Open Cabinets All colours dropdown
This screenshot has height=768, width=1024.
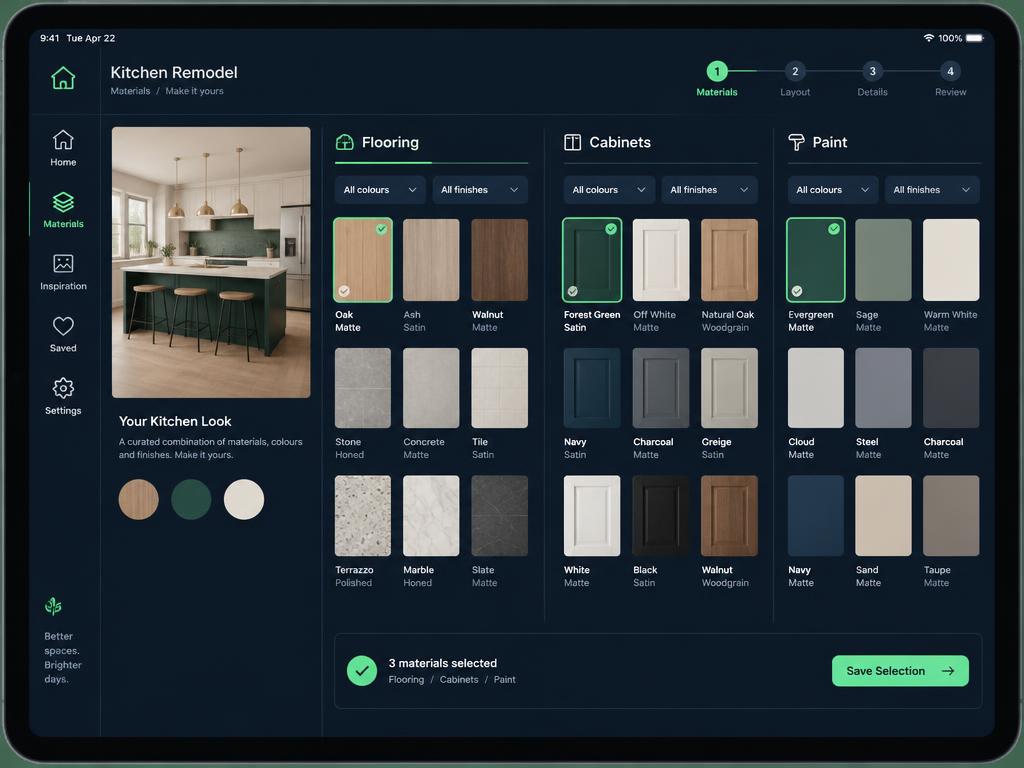[x=609, y=189]
